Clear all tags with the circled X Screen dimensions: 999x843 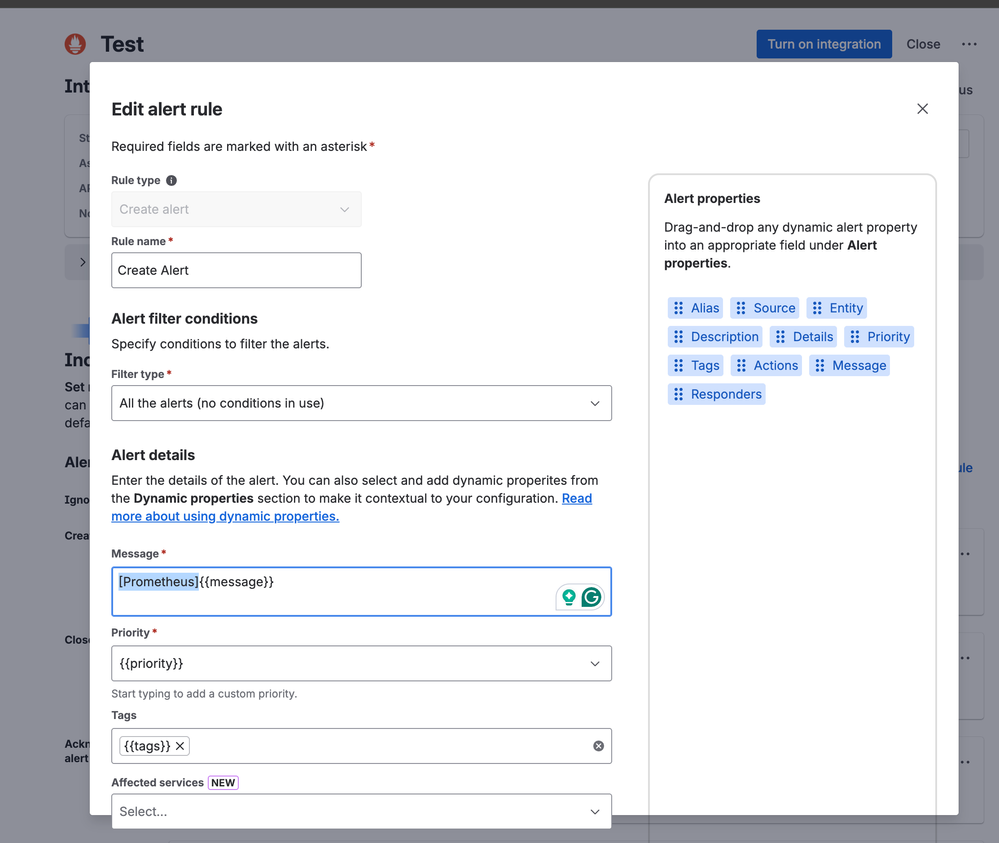(598, 746)
